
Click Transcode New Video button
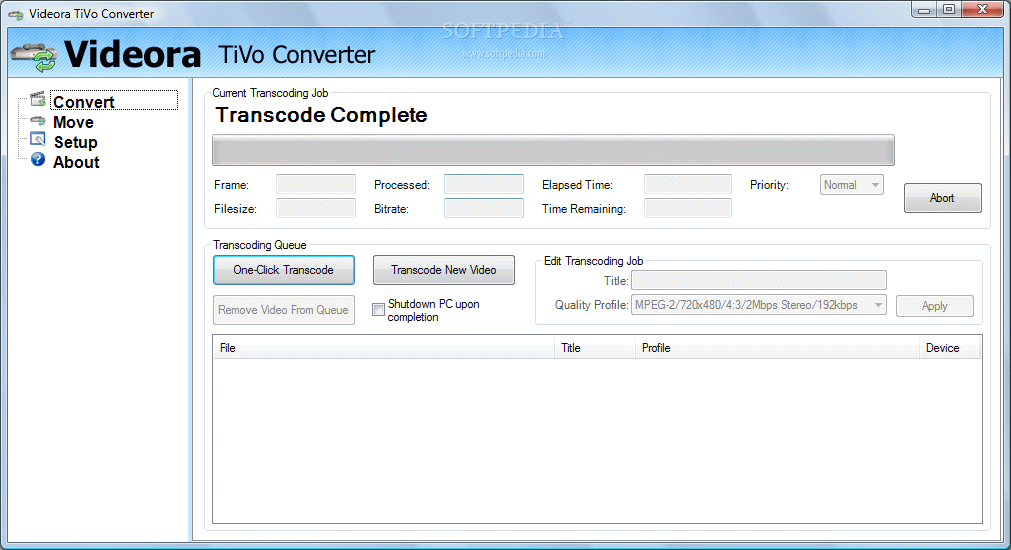coord(444,270)
